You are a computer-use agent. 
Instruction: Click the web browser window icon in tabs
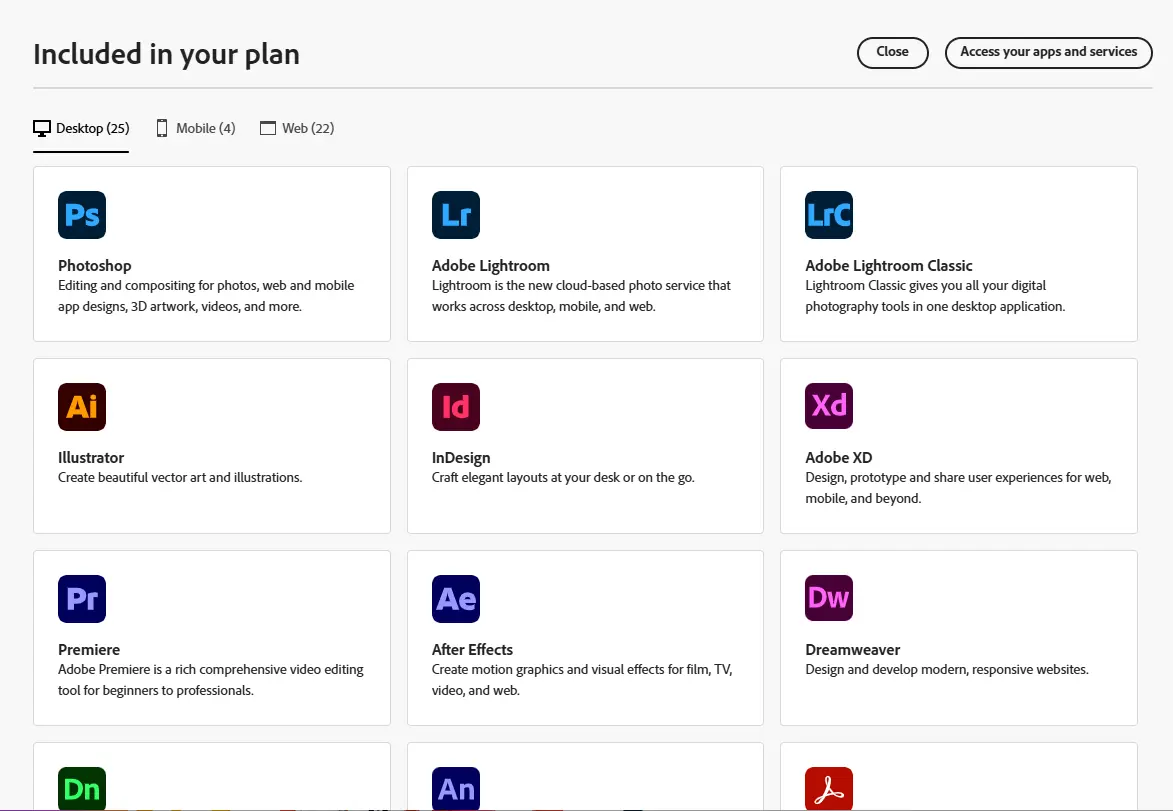(268, 129)
